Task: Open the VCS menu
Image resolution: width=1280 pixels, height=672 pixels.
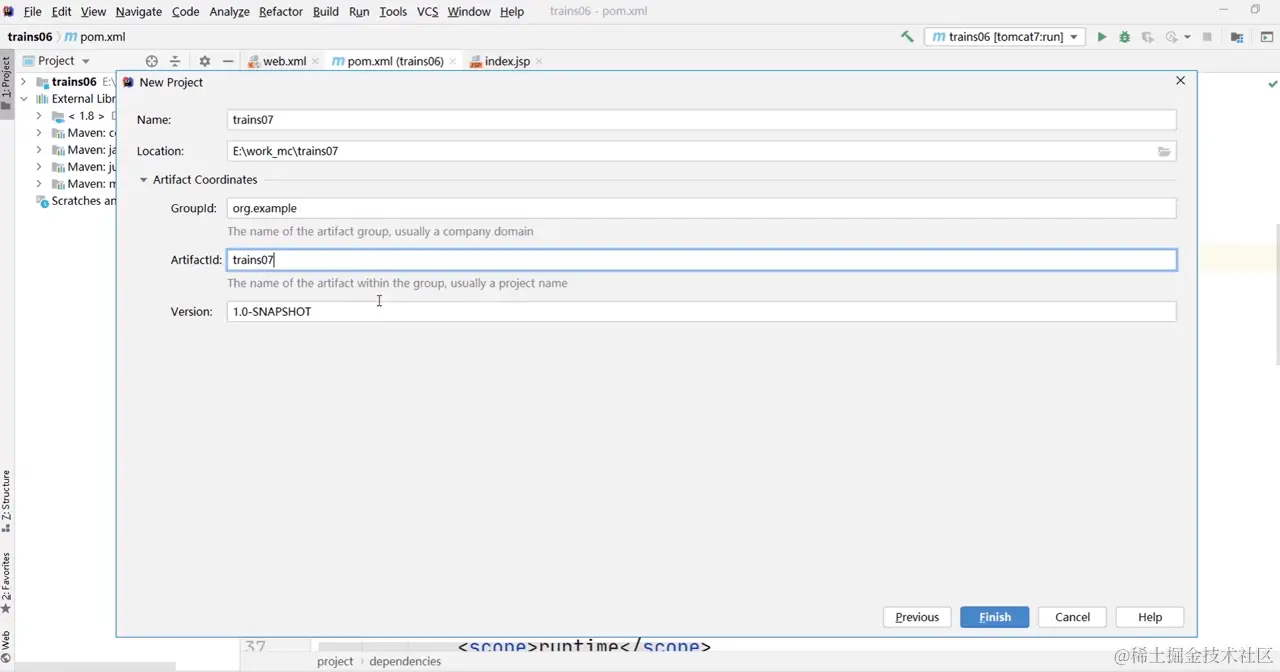Action: 427,11
